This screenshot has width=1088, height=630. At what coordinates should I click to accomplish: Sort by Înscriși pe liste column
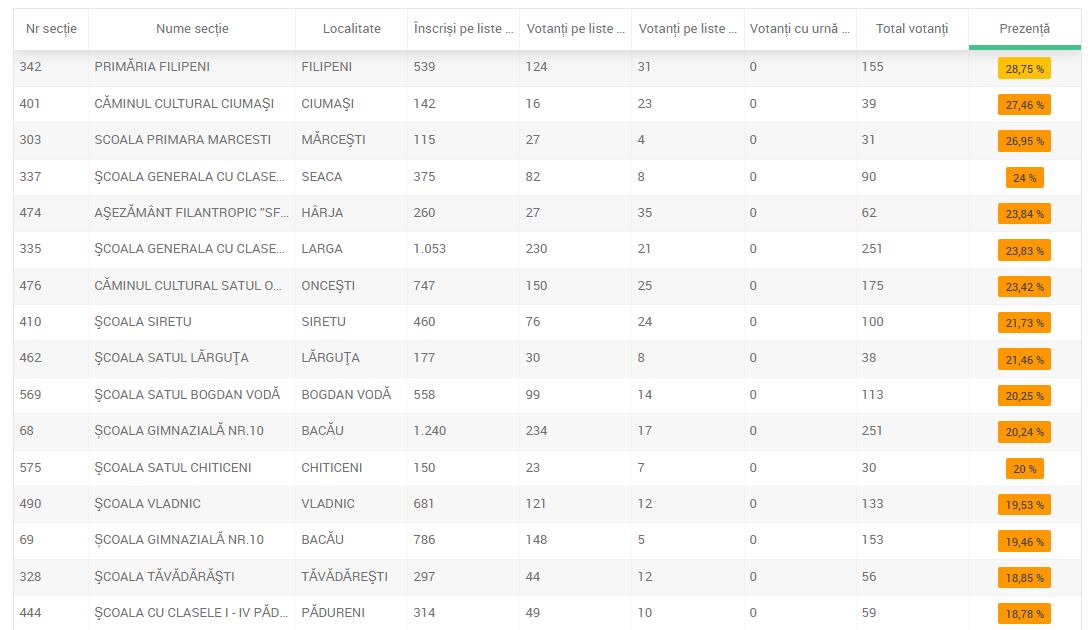[x=463, y=29]
